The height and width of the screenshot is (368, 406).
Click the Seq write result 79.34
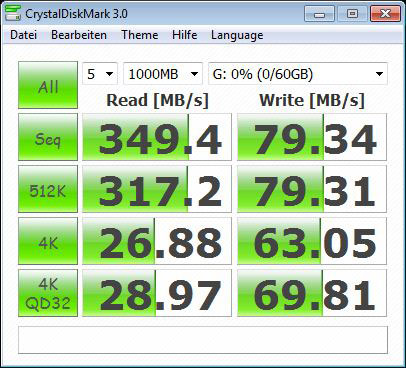click(312, 137)
